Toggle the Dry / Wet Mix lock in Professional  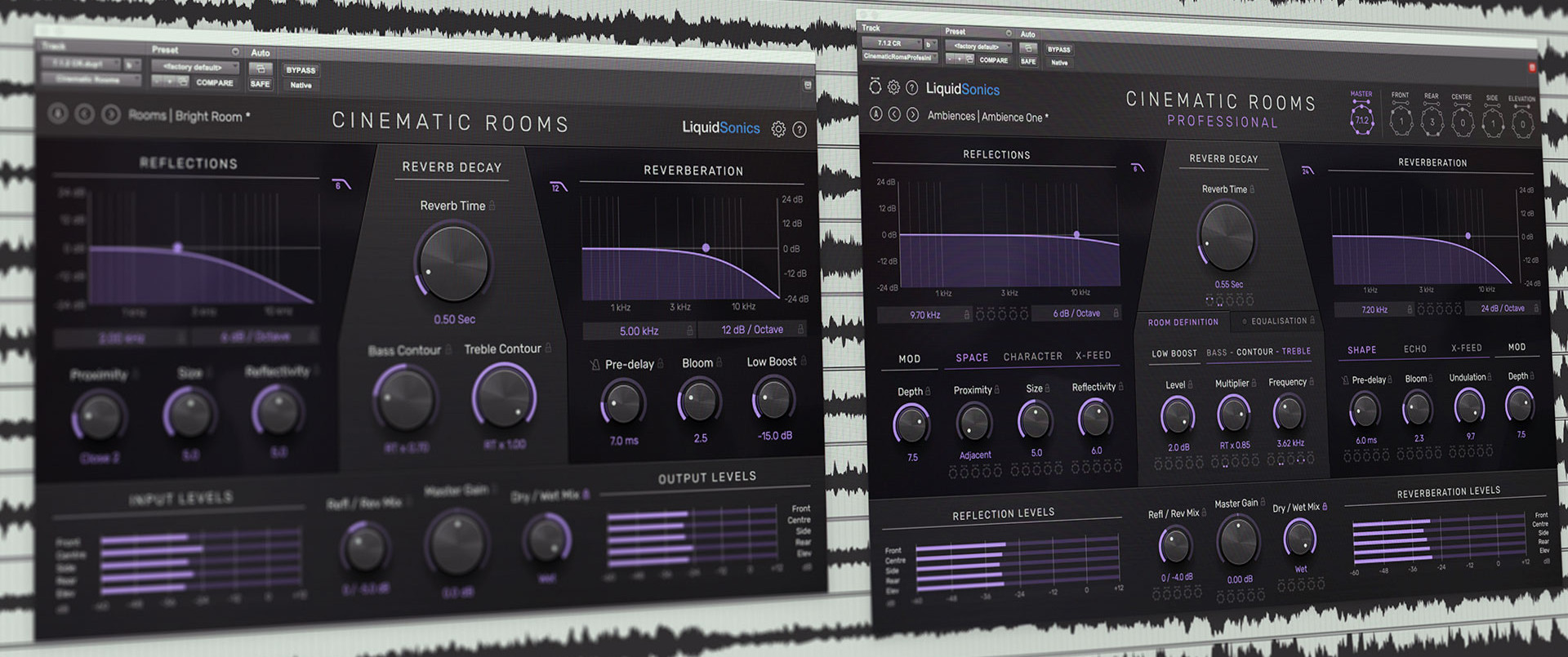(1324, 507)
